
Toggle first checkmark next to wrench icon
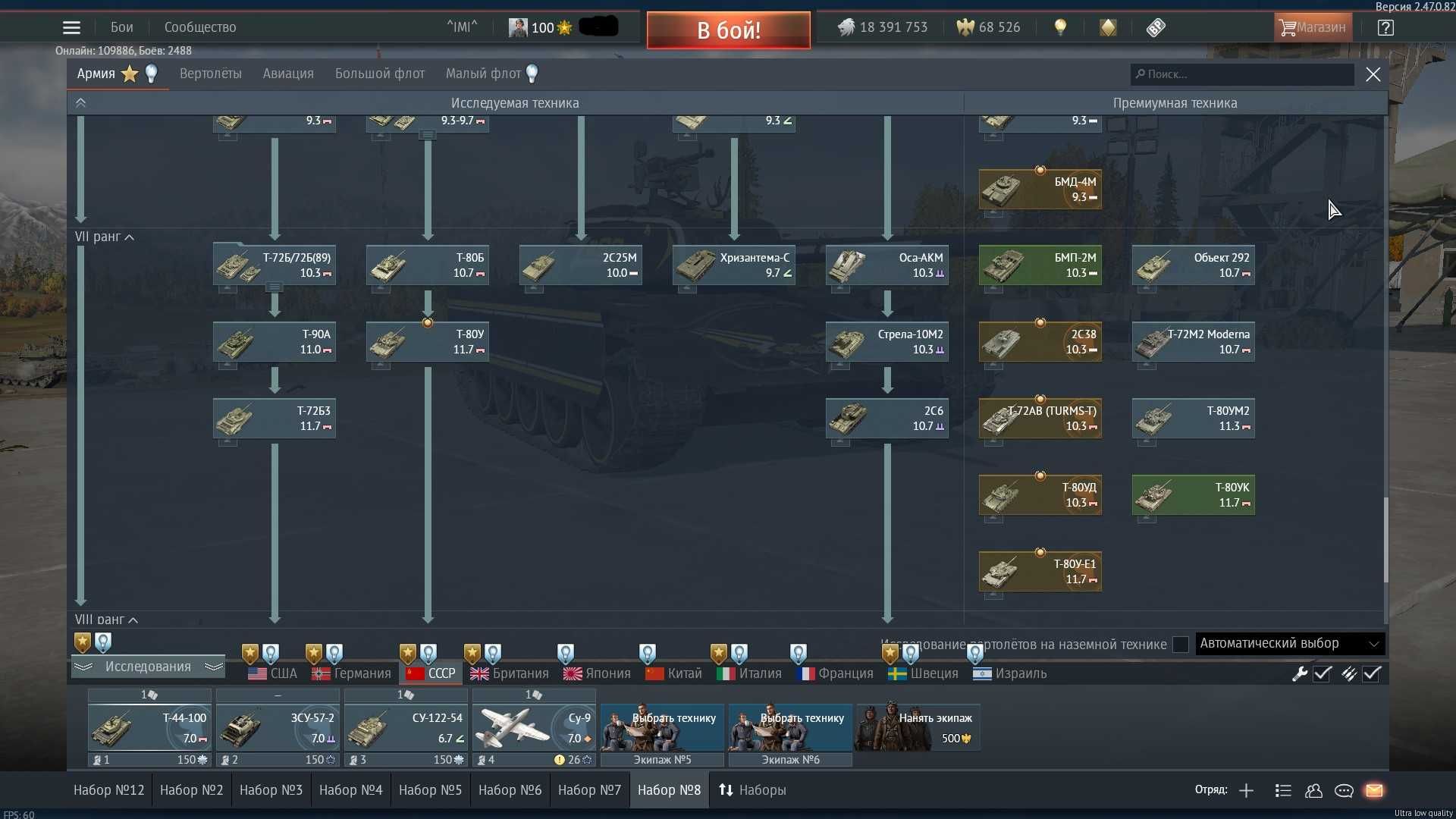coord(1323,673)
